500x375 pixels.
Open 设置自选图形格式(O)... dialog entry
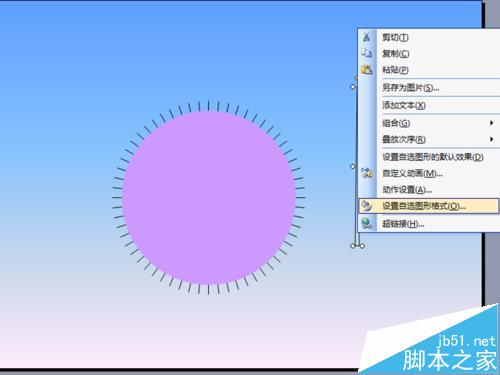pyautogui.click(x=429, y=206)
